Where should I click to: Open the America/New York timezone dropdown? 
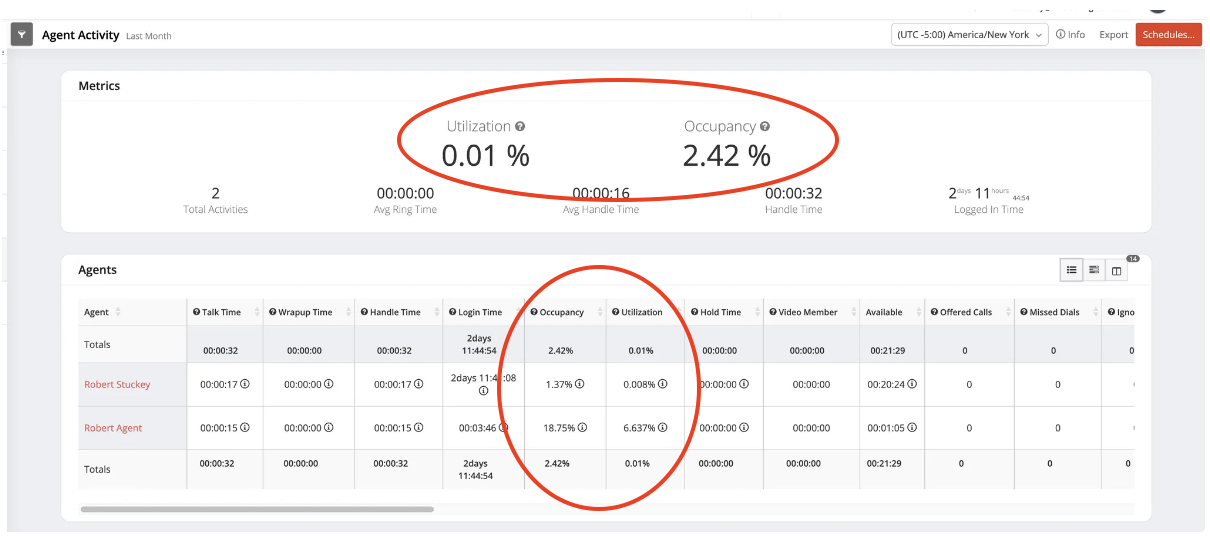[x=968, y=35]
